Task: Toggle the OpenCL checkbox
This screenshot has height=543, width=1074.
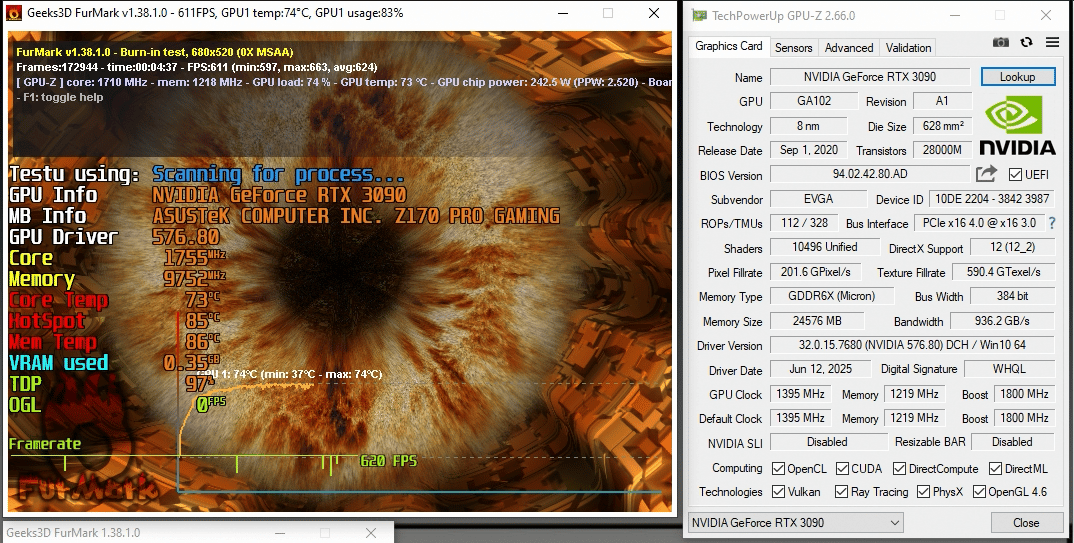Action: coord(778,468)
